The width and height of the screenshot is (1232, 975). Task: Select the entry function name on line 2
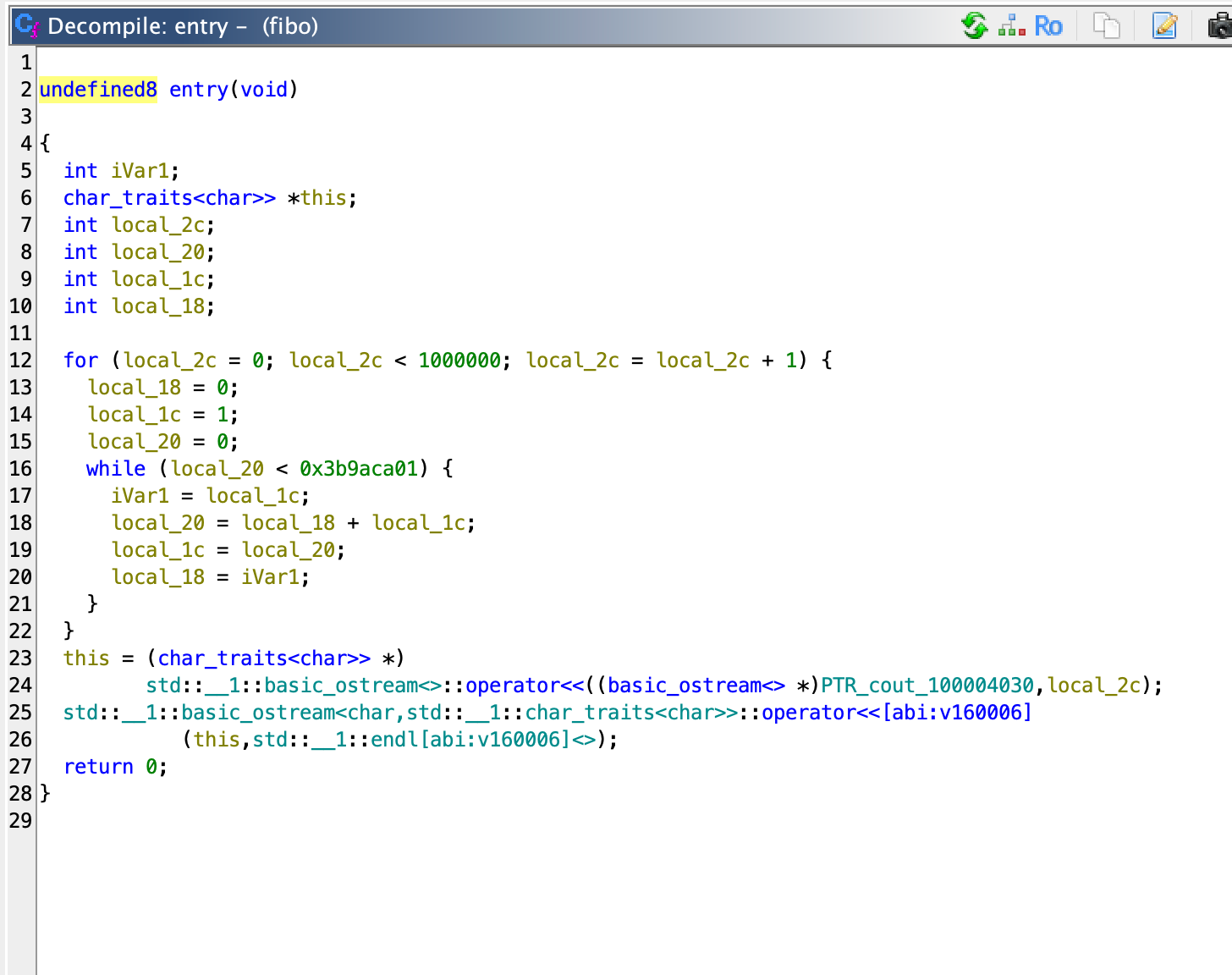click(197, 89)
